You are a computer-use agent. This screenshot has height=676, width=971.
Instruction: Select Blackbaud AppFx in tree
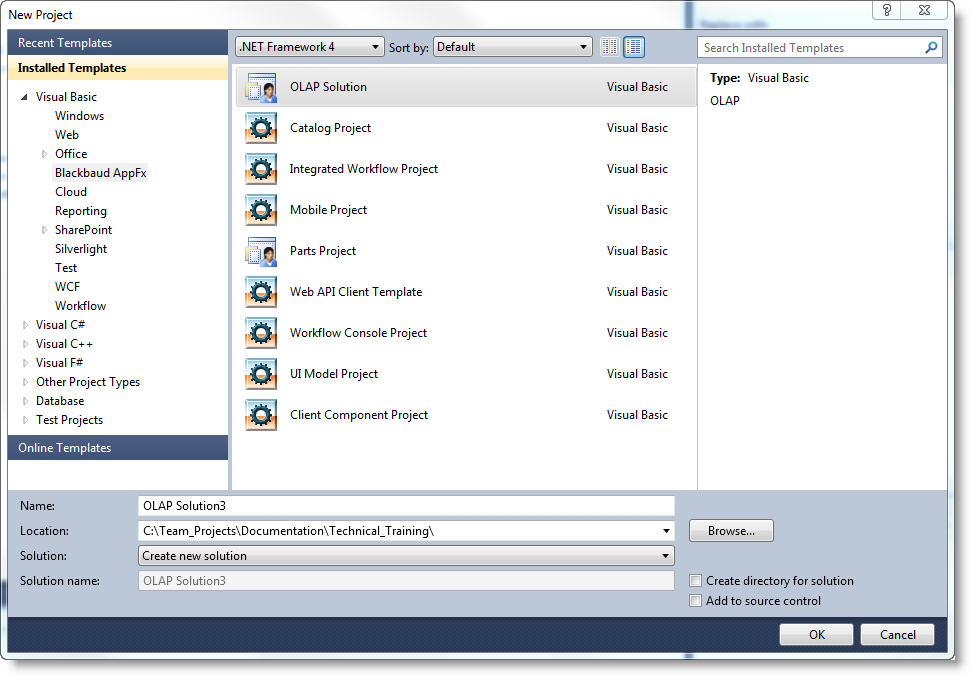pyautogui.click(x=100, y=173)
